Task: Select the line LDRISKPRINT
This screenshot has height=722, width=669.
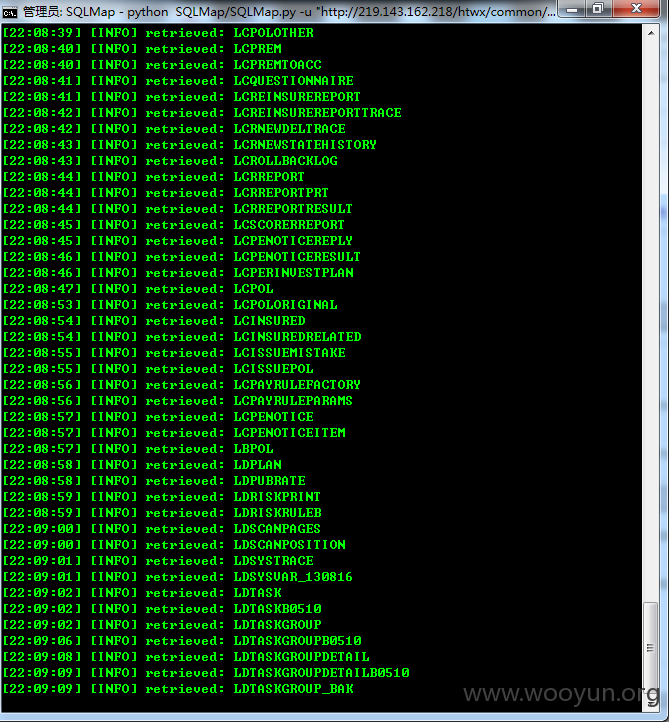Action: (162, 497)
